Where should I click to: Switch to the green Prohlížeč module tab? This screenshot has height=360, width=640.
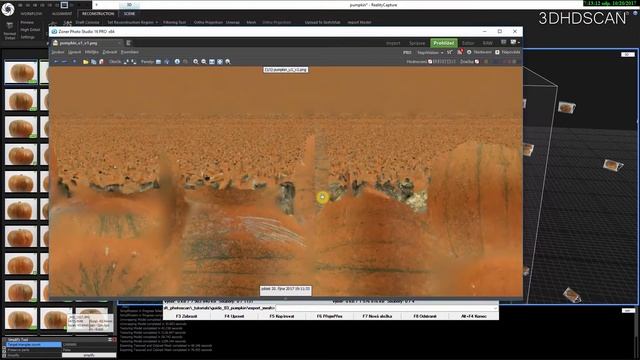[443, 43]
